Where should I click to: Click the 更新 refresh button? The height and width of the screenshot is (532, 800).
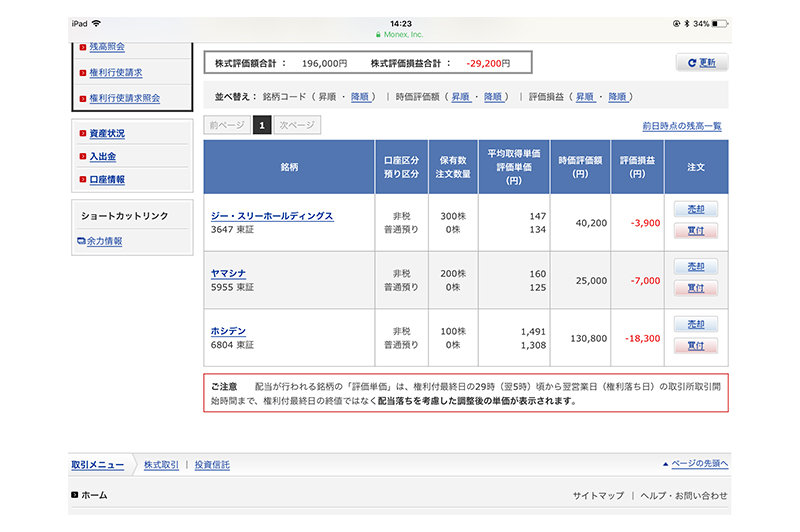point(702,62)
